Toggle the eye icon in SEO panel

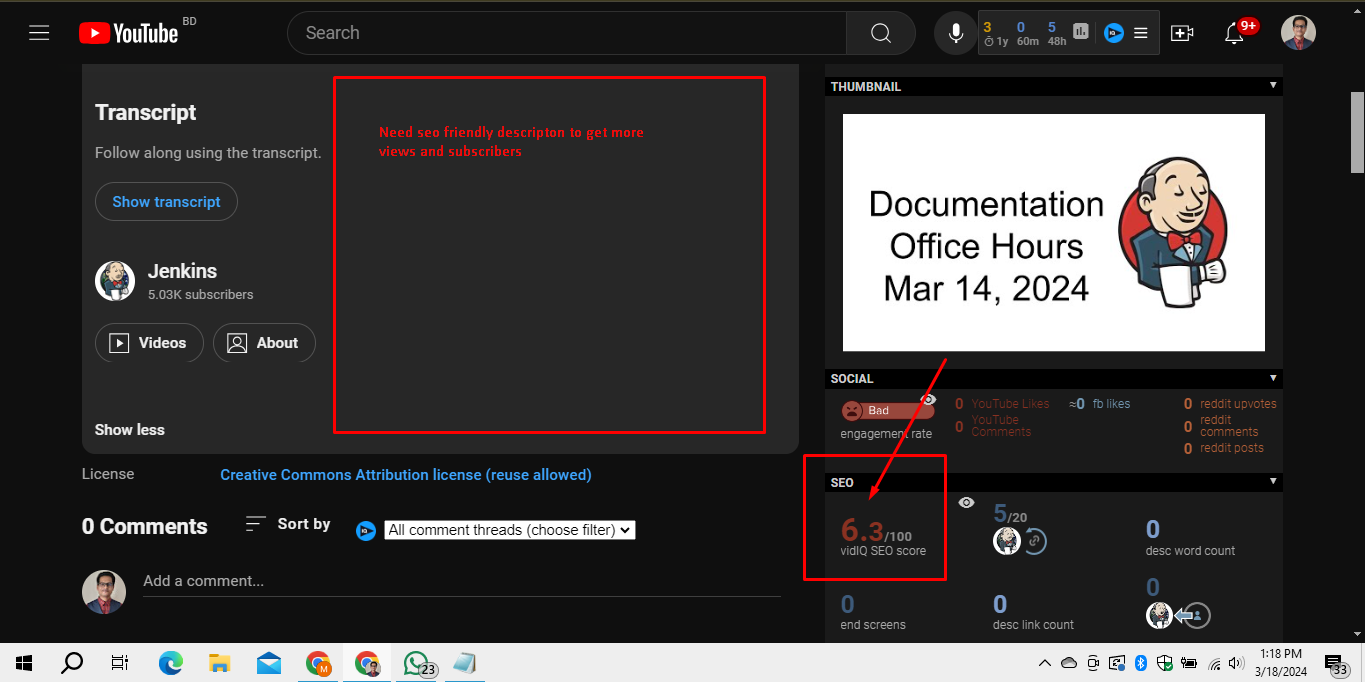pyautogui.click(x=966, y=502)
